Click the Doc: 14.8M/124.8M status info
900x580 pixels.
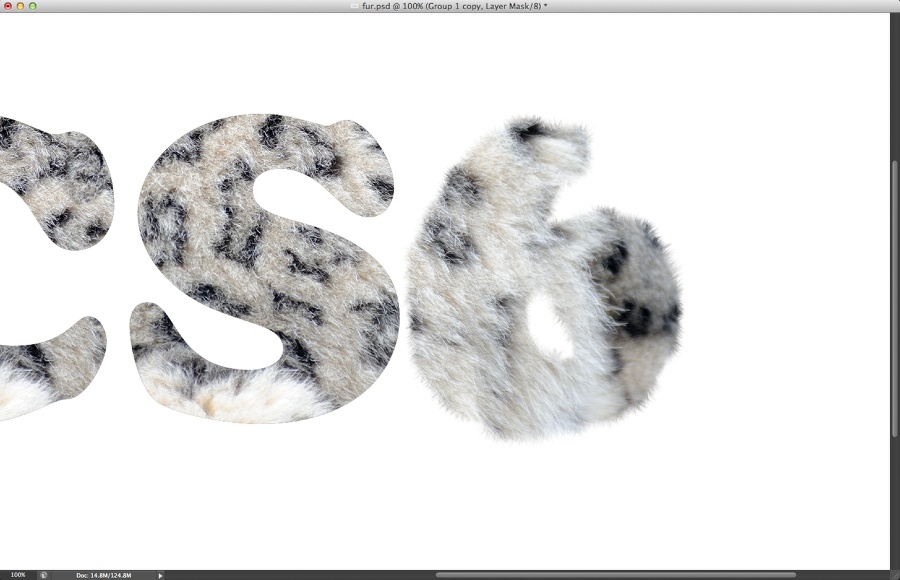click(103, 575)
